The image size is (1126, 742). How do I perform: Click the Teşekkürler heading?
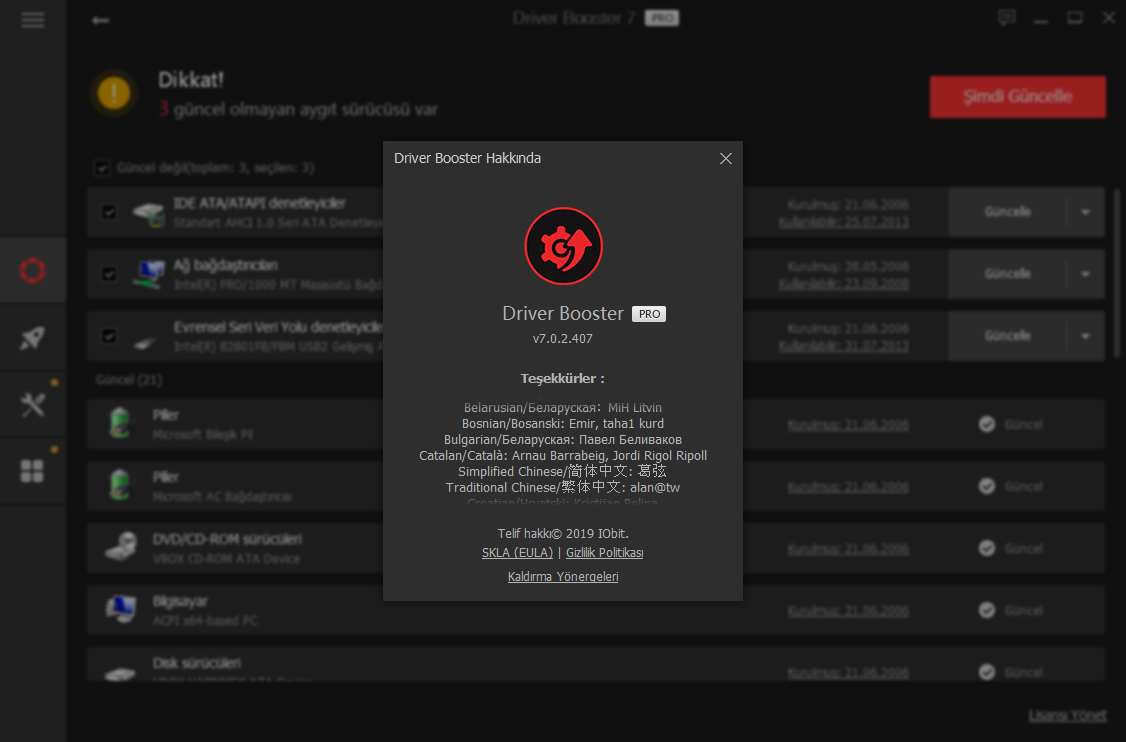coord(563,379)
